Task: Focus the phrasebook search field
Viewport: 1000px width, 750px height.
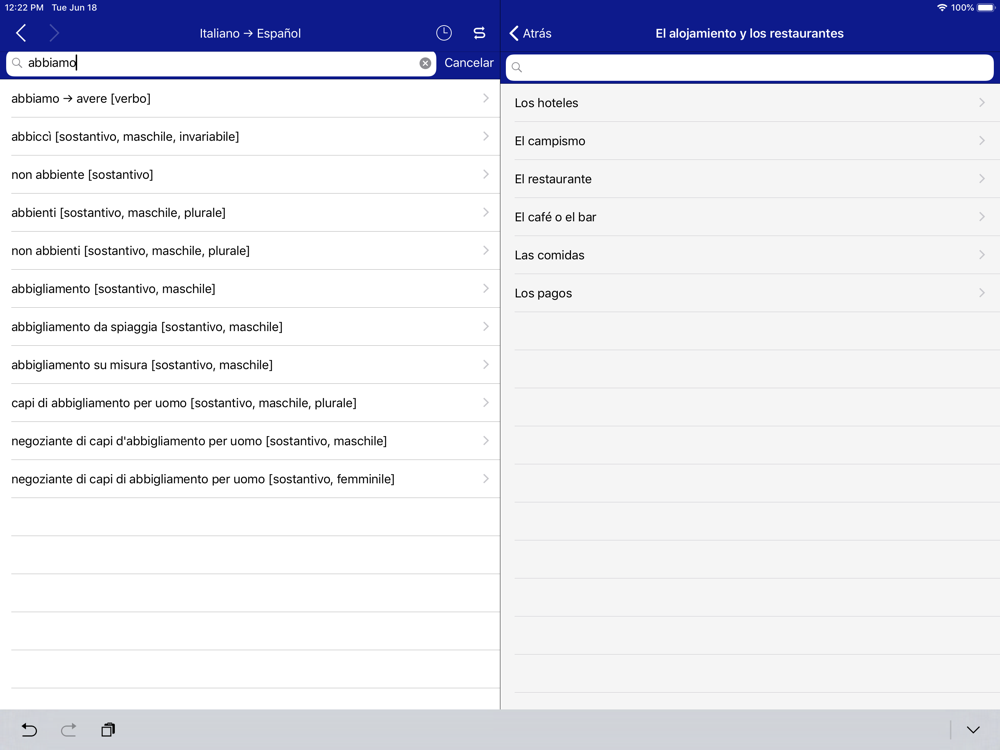Action: click(x=749, y=67)
